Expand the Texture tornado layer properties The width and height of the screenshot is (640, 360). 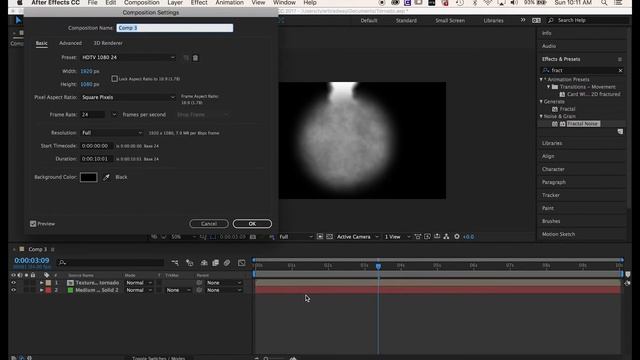pos(41,283)
